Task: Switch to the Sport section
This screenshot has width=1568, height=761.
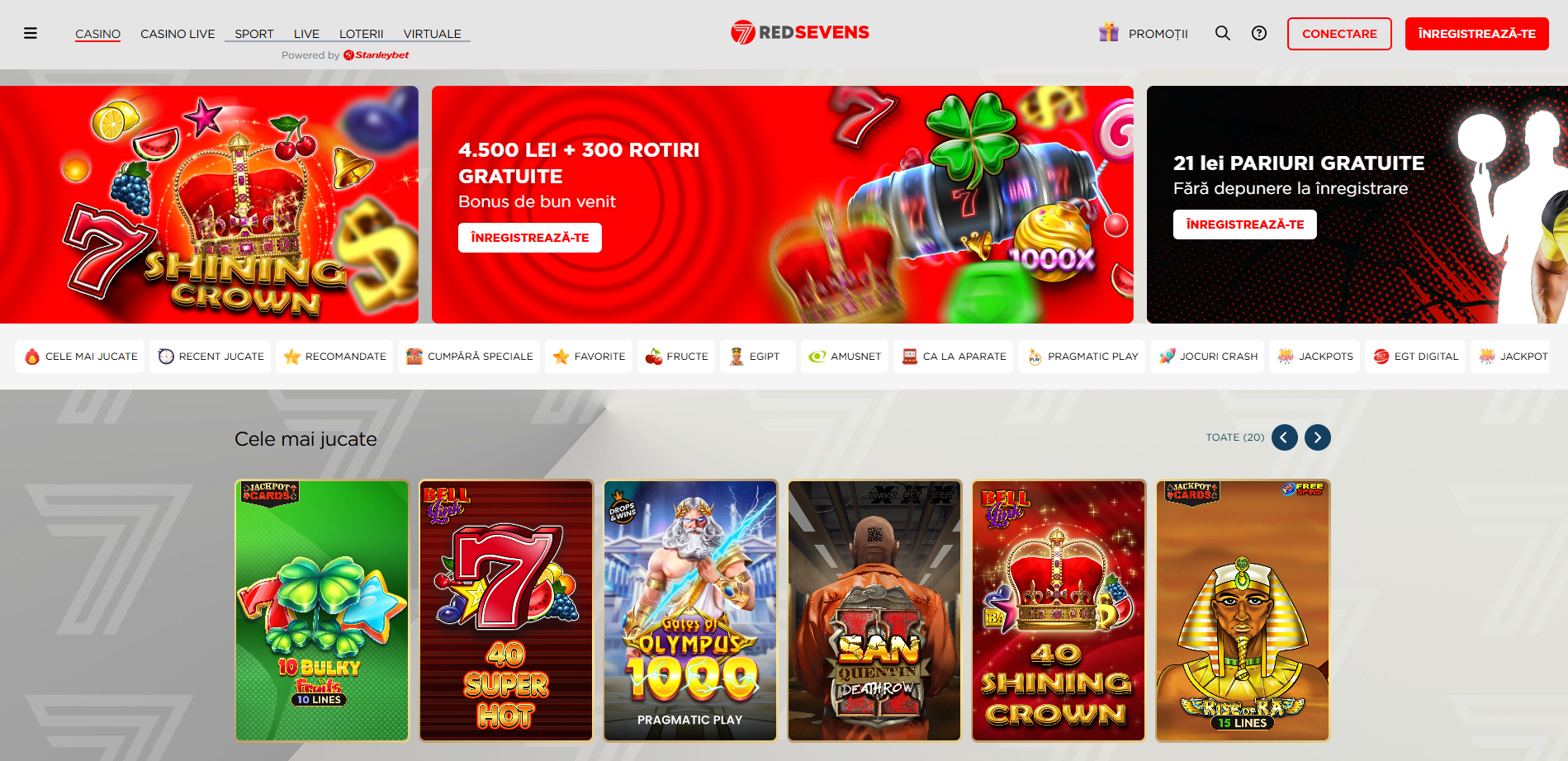Action: click(254, 34)
